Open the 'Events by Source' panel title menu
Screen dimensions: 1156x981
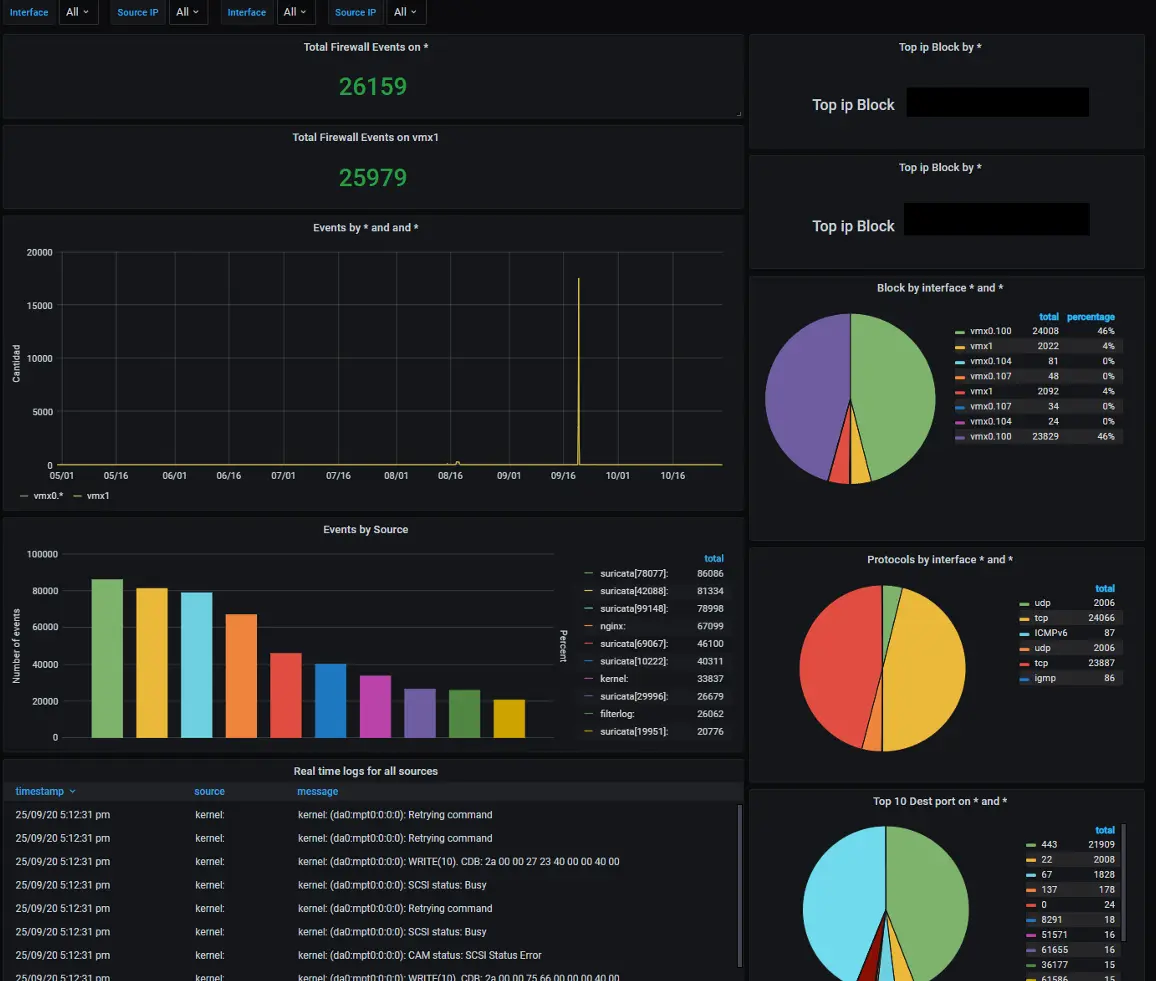point(365,529)
